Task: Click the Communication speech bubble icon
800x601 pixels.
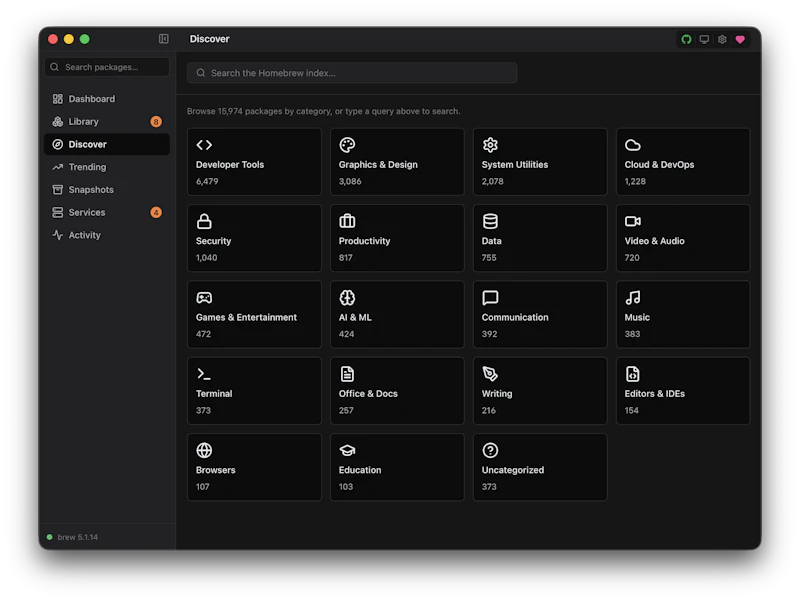Action: (490, 297)
